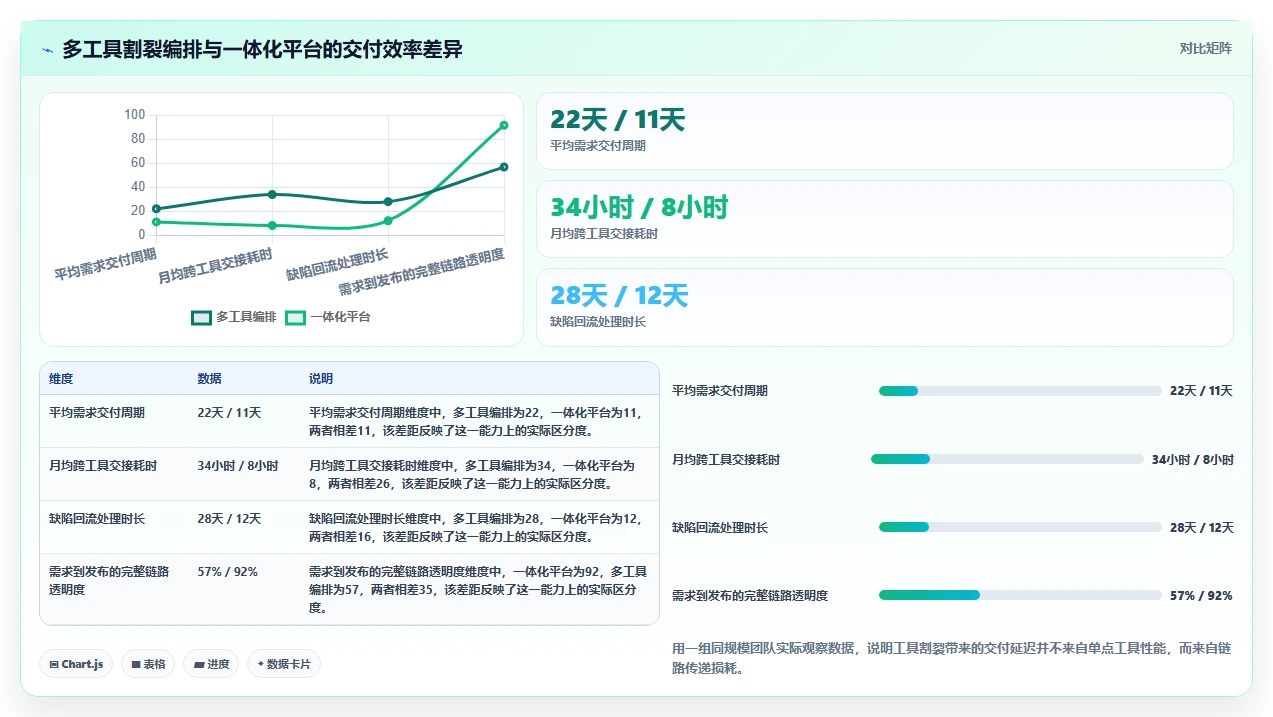Click the 需求到发布的完整链路透明度 progress bar

click(1020, 595)
